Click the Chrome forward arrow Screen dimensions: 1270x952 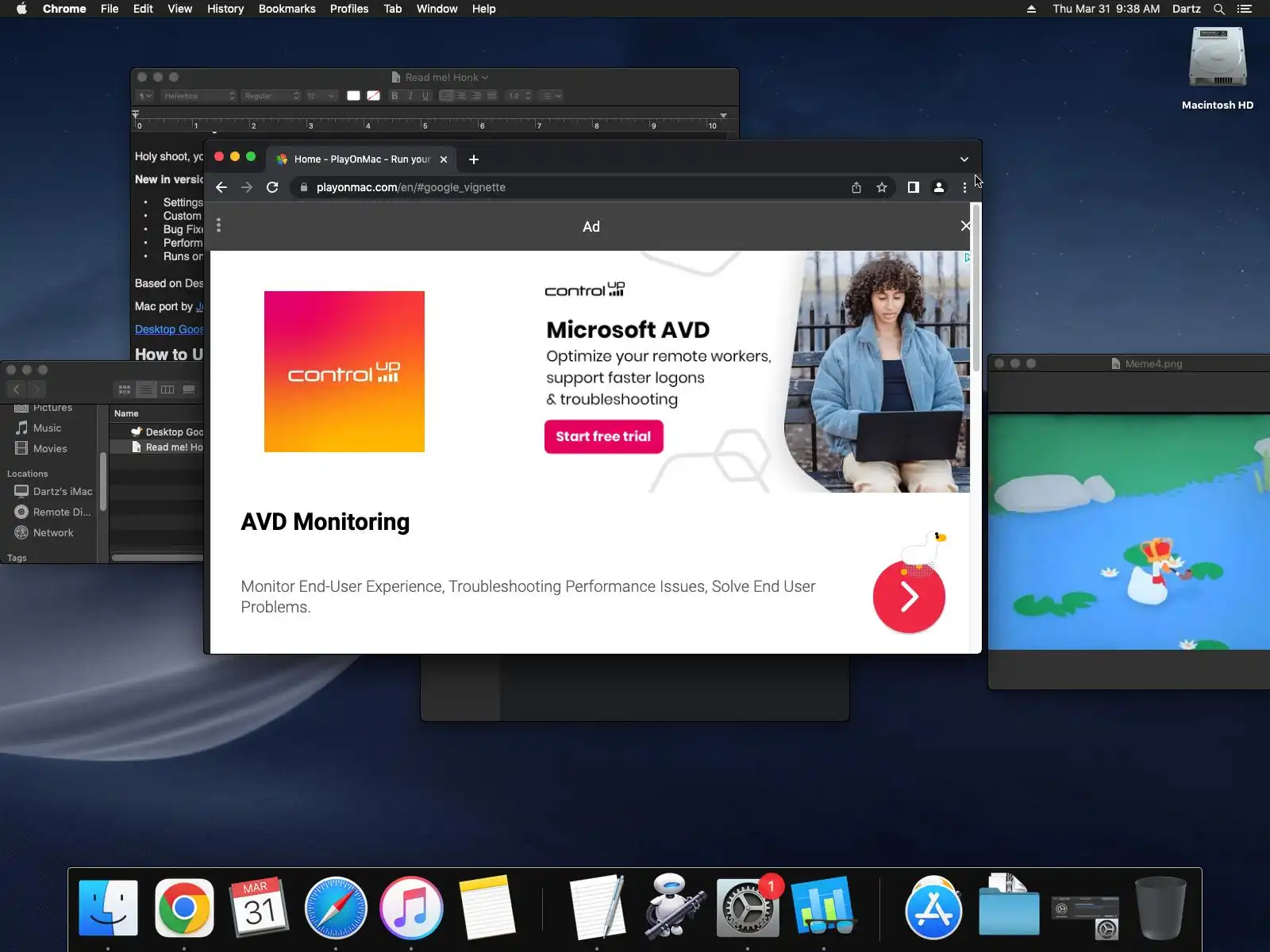coord(247,187)
